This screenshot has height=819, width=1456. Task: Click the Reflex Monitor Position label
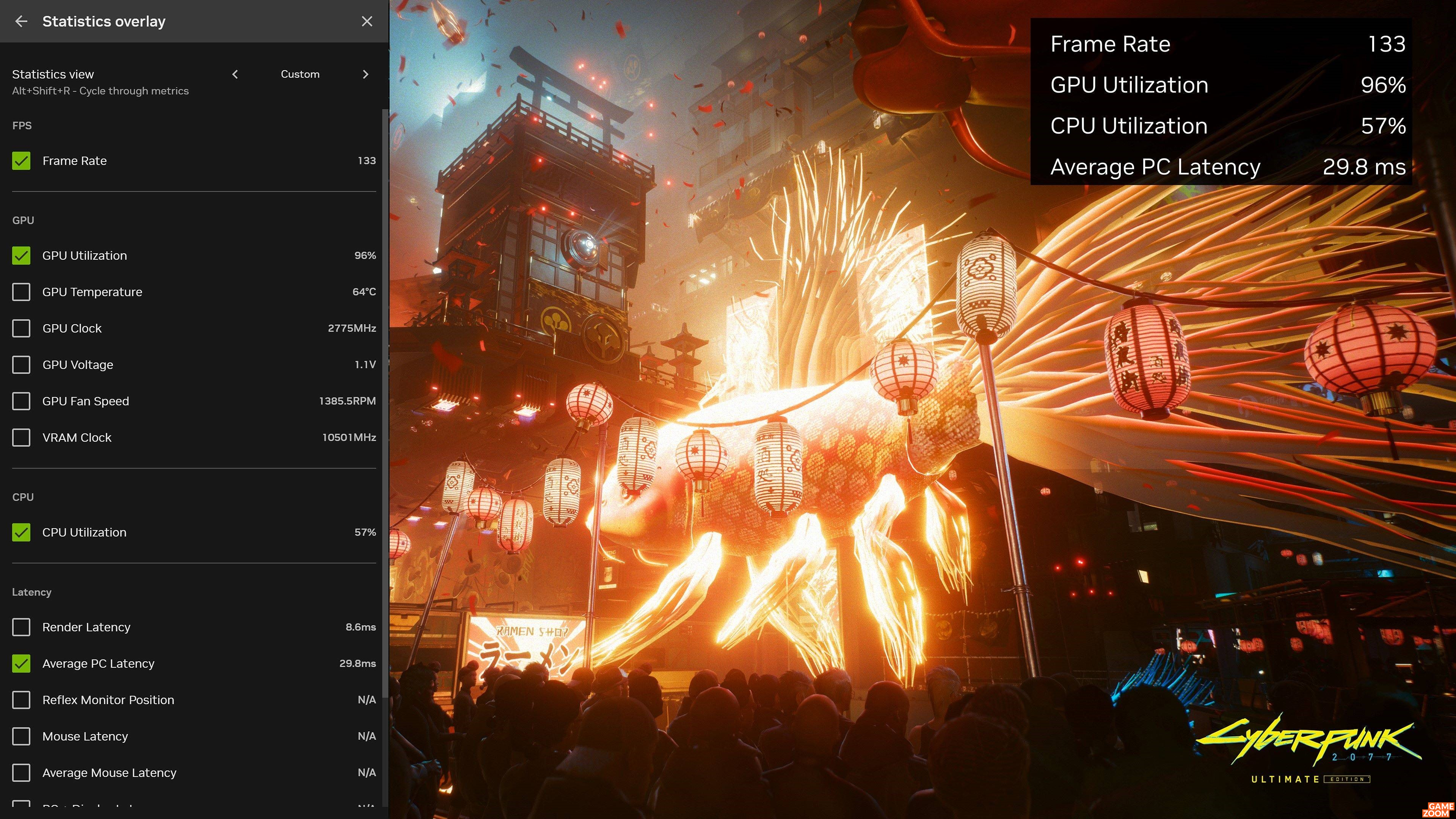(x=108, y=700)
